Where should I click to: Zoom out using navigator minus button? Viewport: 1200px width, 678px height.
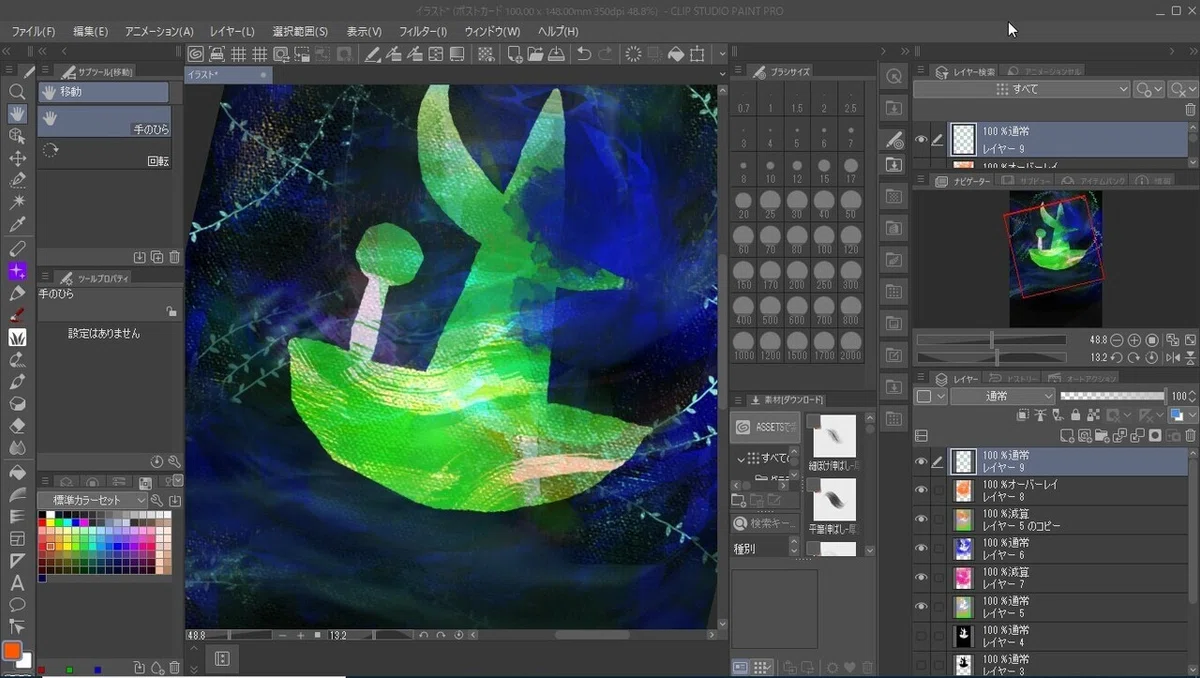tap(1117, 340)
